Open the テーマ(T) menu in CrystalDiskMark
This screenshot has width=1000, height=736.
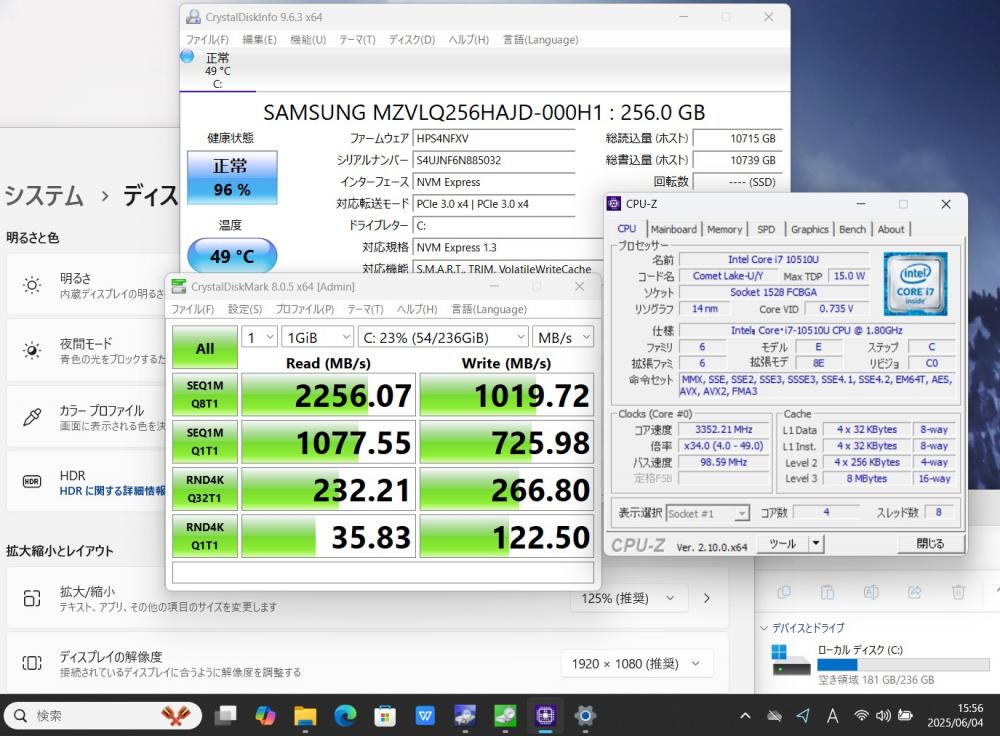point(365,309)
